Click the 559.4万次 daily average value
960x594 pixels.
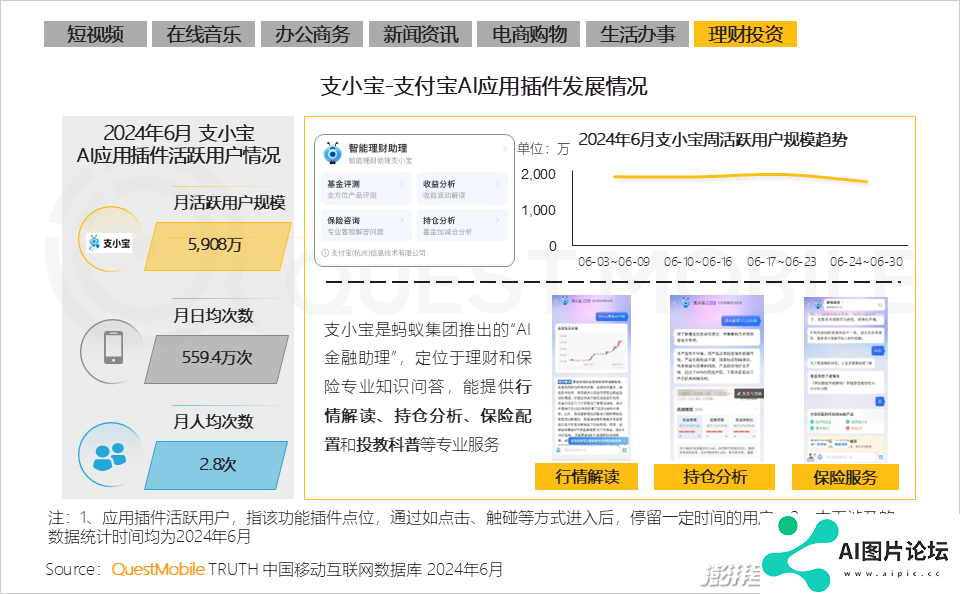pos(217,358)
